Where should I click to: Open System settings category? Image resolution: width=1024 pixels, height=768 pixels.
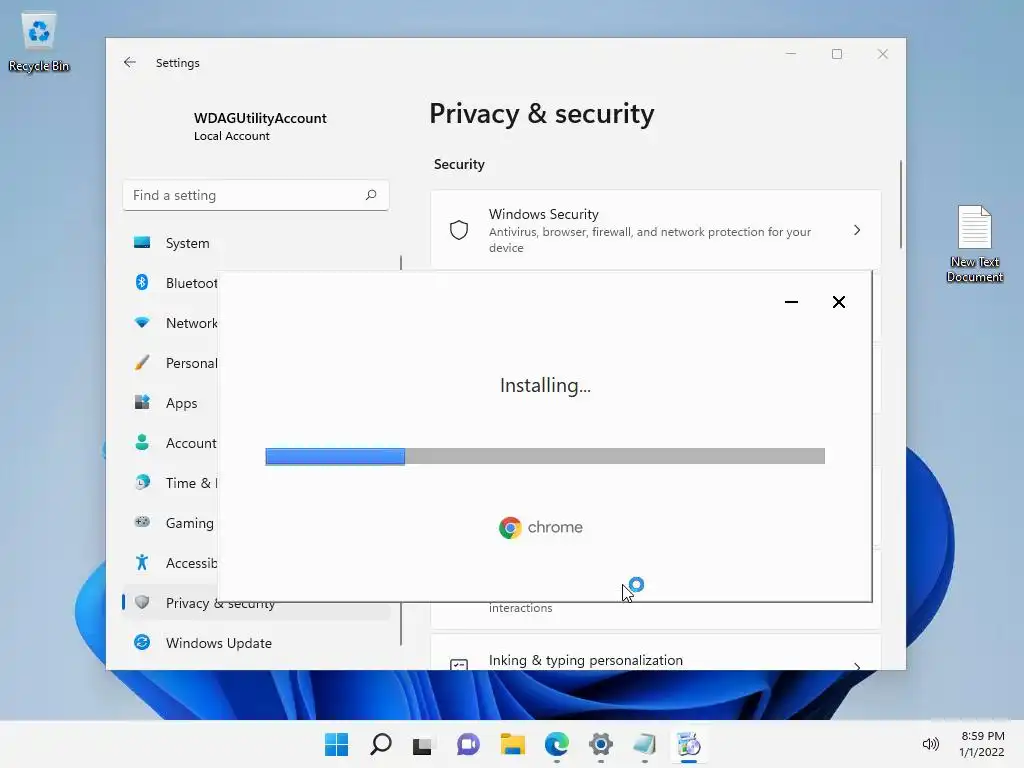point(256,243)
